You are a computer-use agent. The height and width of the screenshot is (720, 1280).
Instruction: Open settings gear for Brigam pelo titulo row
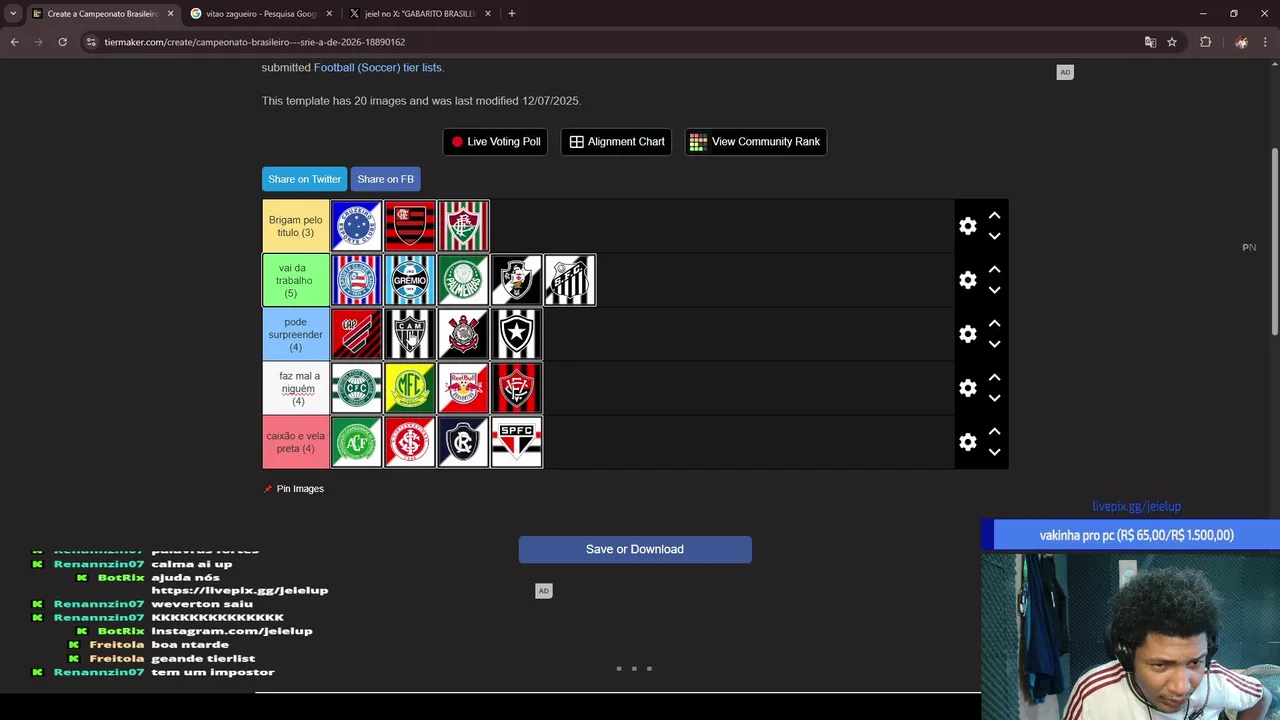click(968, 226)
